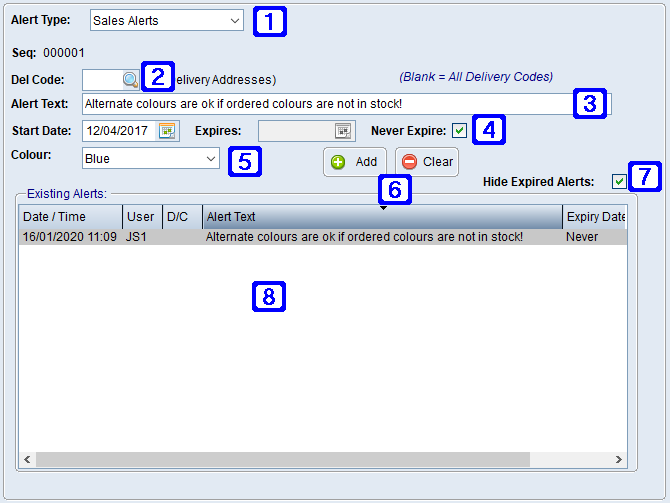Sort by User column header
670x503 pixels.
click(x=141, y=217)
